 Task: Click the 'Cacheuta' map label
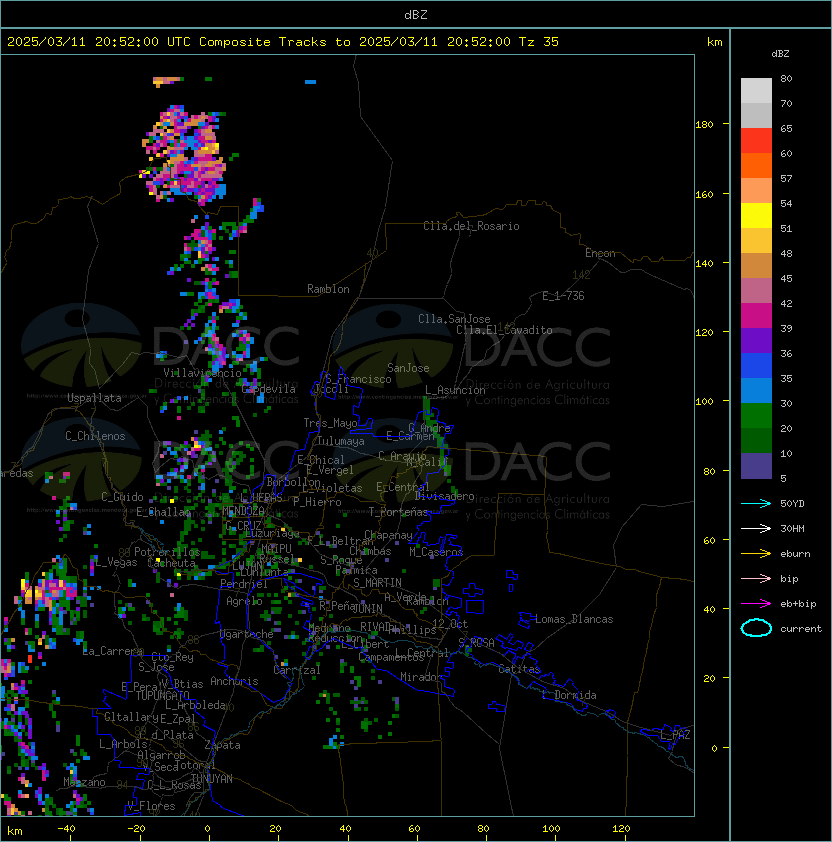[x=171, y=563]
